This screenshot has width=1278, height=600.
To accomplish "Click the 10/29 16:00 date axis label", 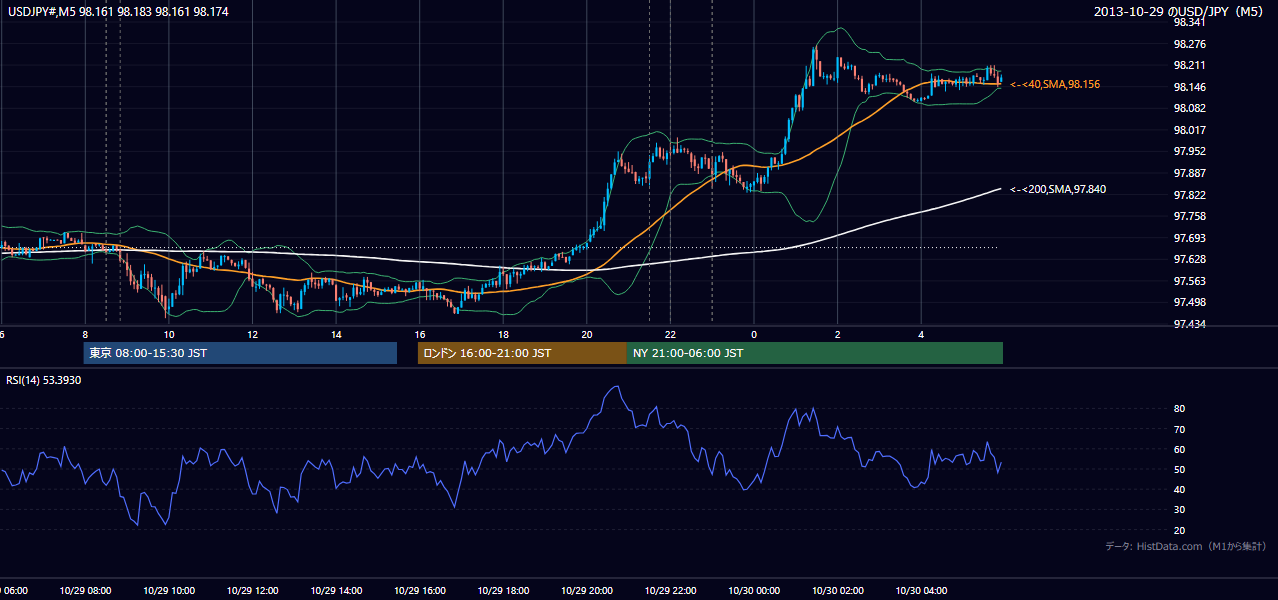I will (419, 591).
